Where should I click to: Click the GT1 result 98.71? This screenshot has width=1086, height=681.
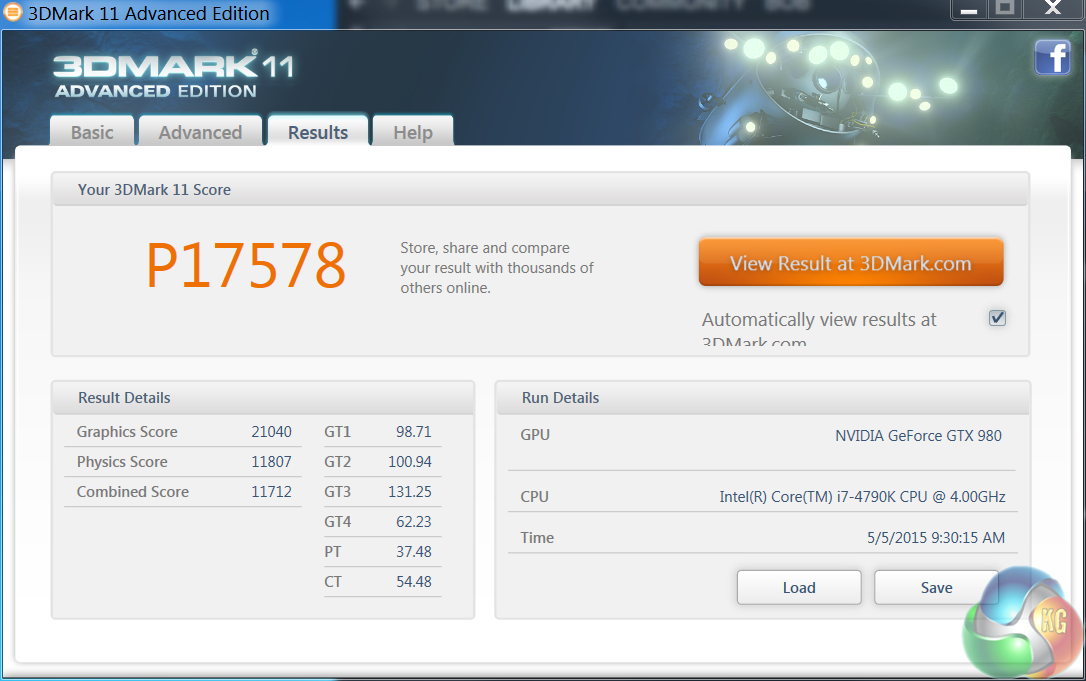[x=413, y=432]
